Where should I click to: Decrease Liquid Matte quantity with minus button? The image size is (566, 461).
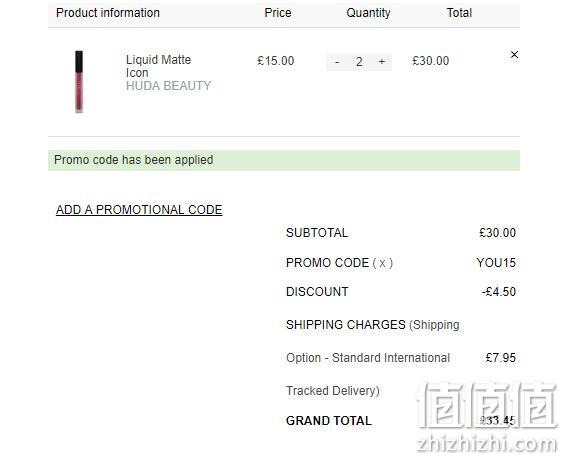[336, 62]
